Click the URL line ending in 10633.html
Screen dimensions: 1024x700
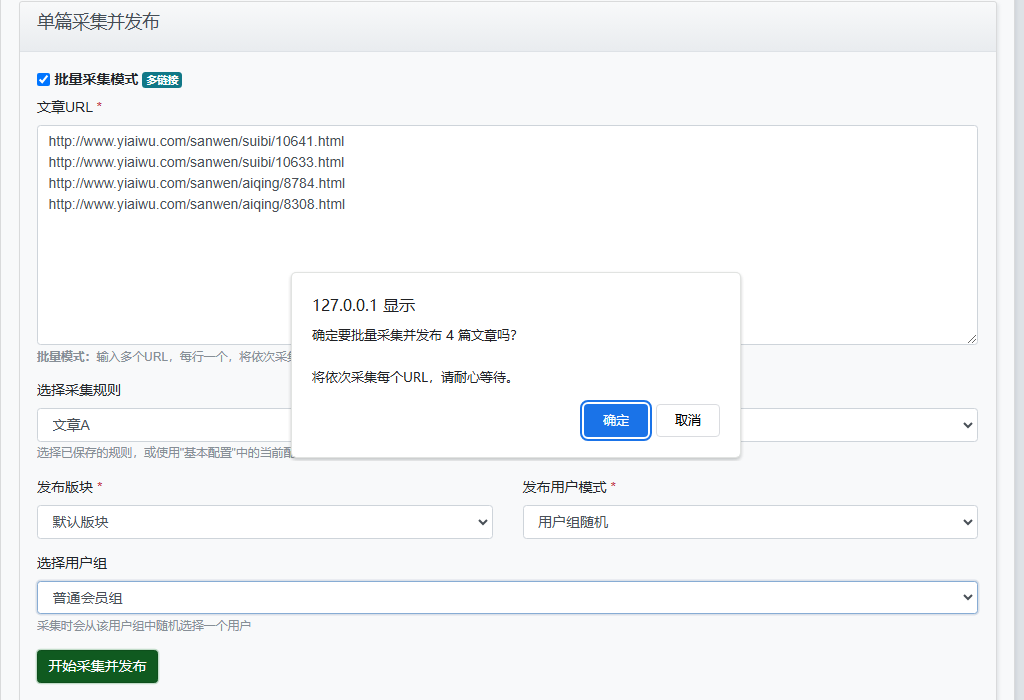(x=196, y=162)
